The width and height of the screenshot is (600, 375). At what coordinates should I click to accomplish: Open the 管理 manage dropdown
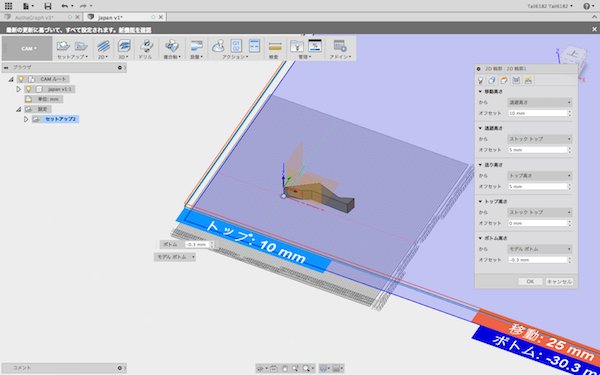305,57
